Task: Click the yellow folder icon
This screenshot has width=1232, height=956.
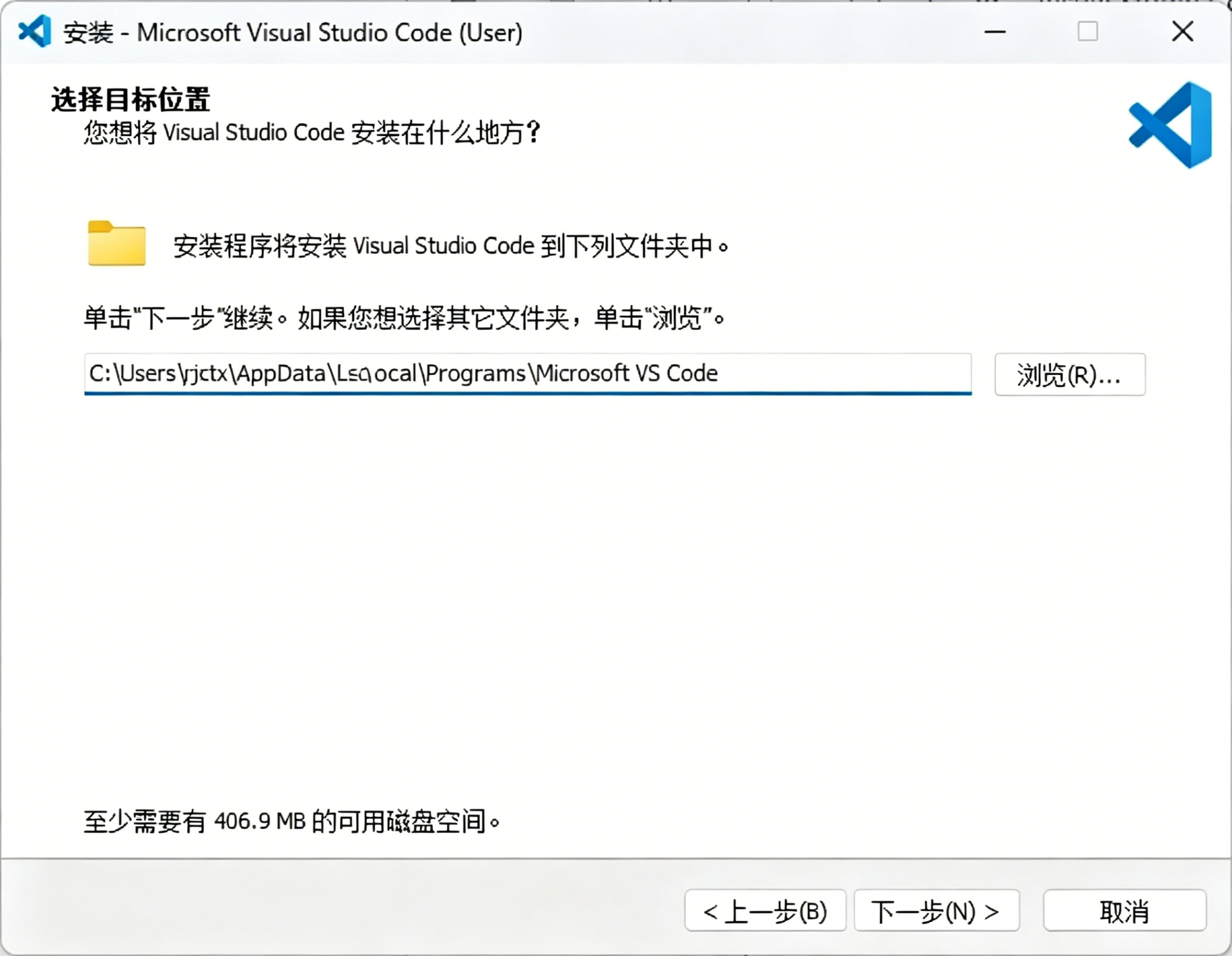Action: pos(117,243)
